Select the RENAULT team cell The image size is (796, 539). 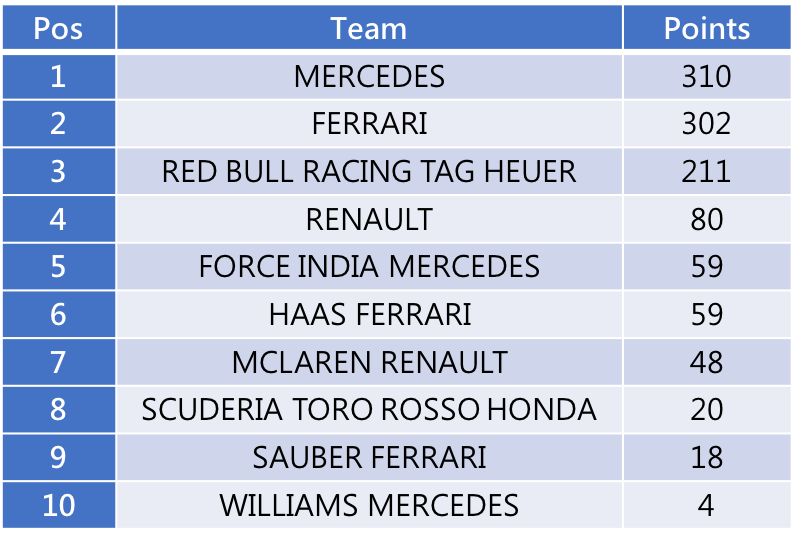pyautogui.click(x=369, y=219)
